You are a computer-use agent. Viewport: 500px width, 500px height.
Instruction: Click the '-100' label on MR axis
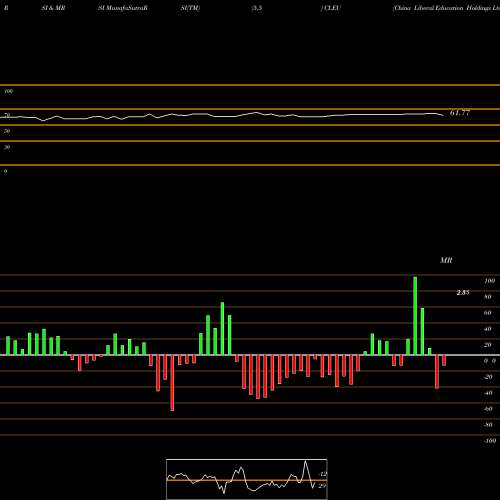click(x=489, y=441)
